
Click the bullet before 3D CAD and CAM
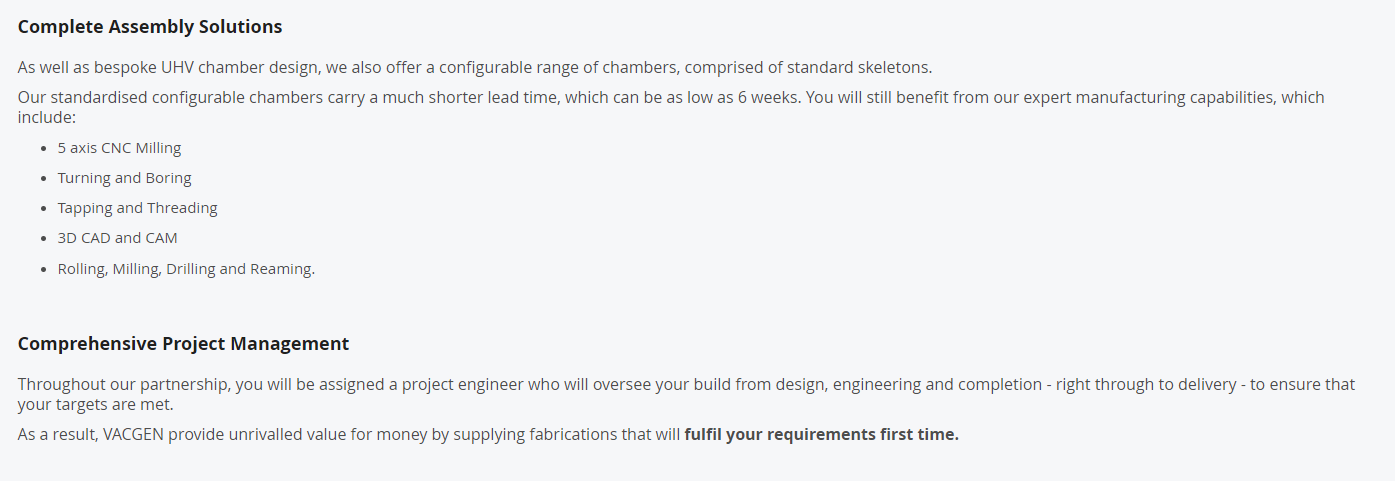(45, 239)
